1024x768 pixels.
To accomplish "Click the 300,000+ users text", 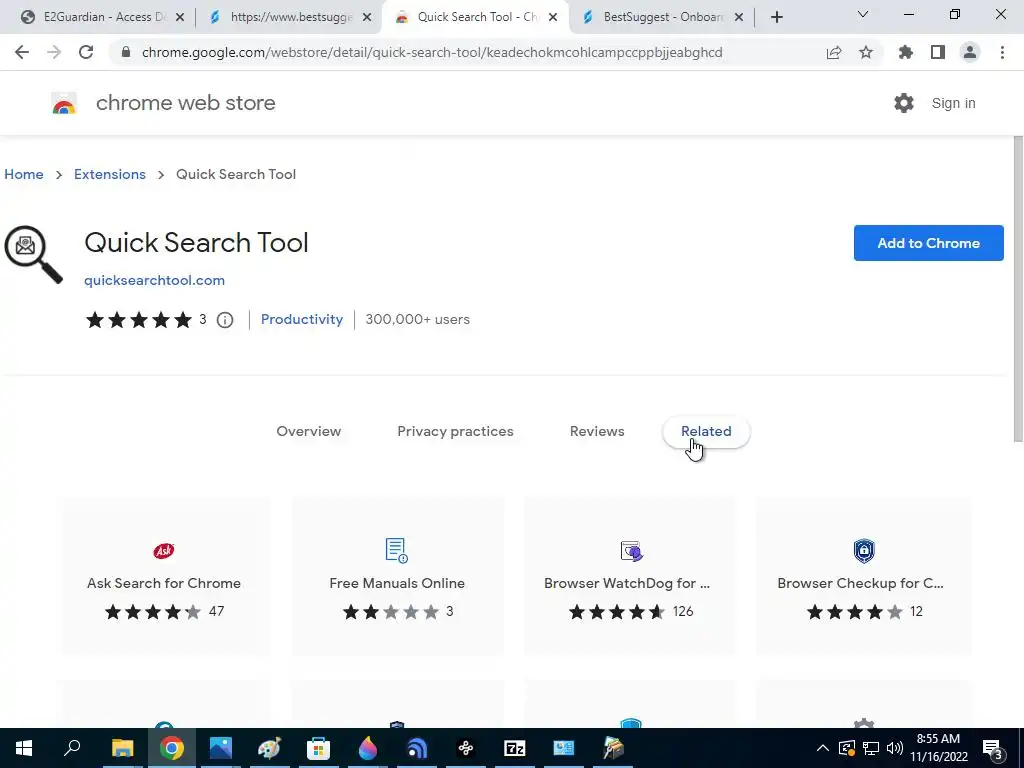I will [417, 319].
